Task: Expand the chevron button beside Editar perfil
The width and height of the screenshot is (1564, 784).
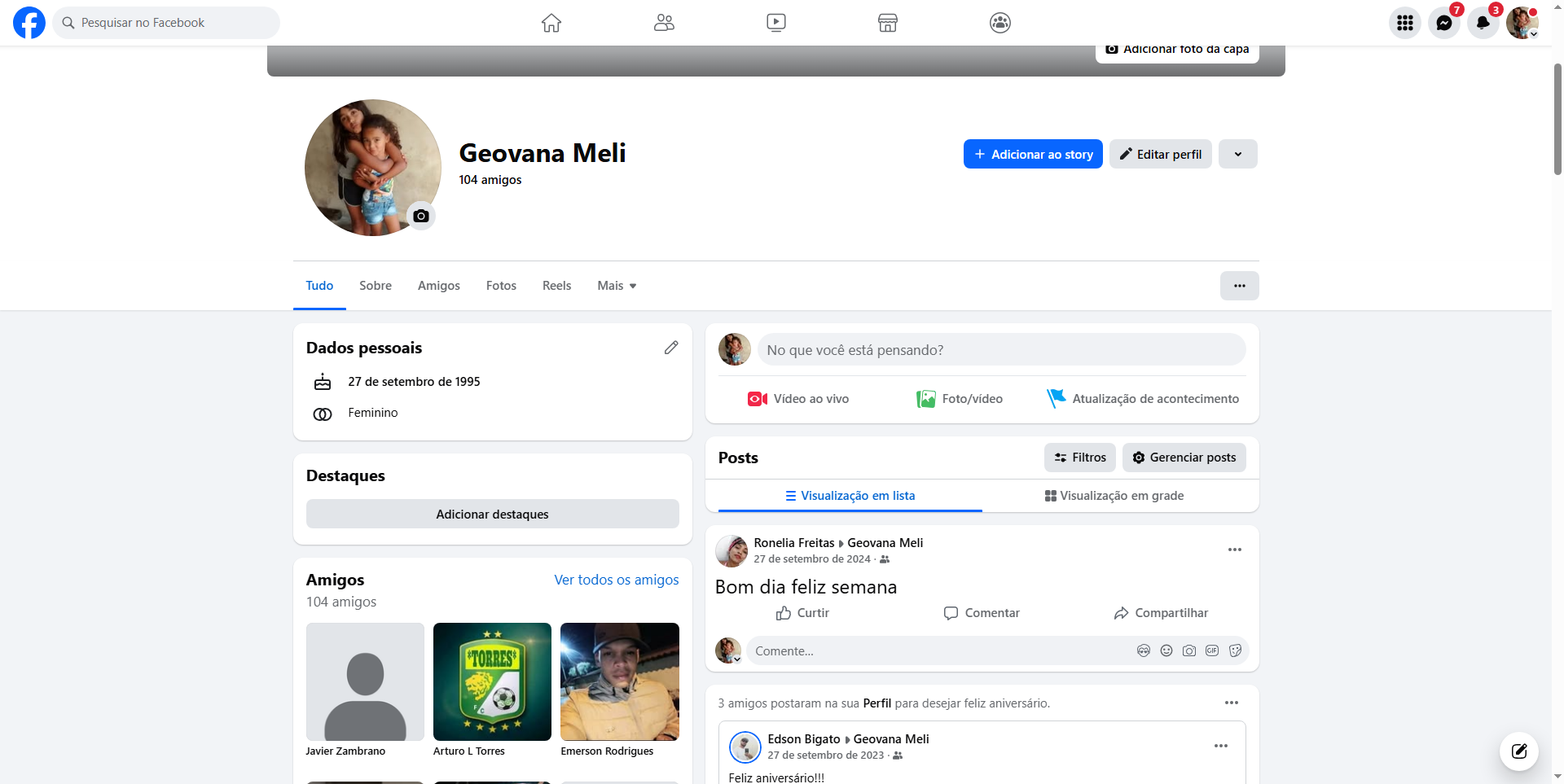Action: coord(1237,154)
